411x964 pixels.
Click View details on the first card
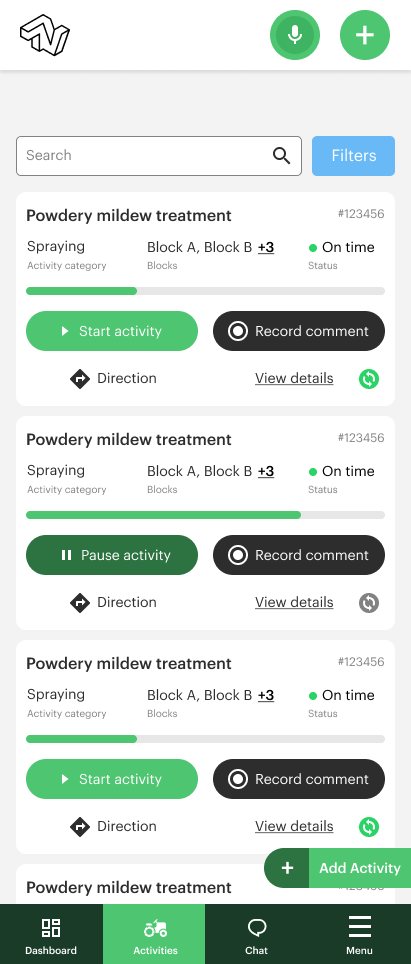294,379
